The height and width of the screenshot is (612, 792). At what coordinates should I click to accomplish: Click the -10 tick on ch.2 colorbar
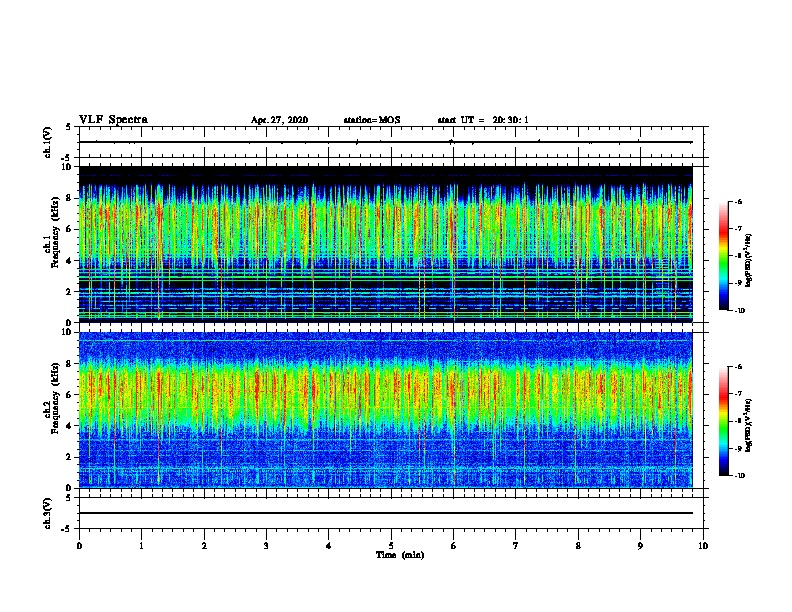(739, 475)
